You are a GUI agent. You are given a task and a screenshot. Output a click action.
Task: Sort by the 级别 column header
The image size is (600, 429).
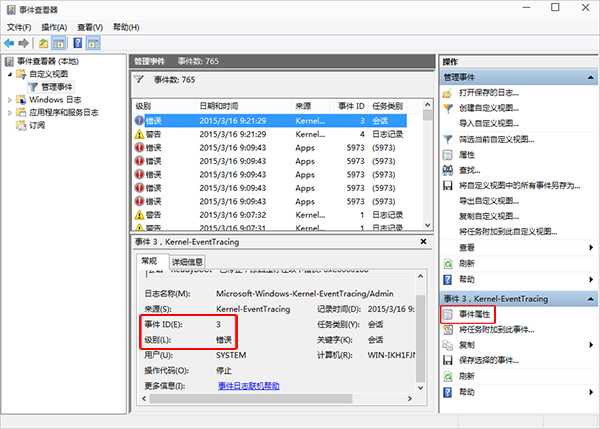165,106
